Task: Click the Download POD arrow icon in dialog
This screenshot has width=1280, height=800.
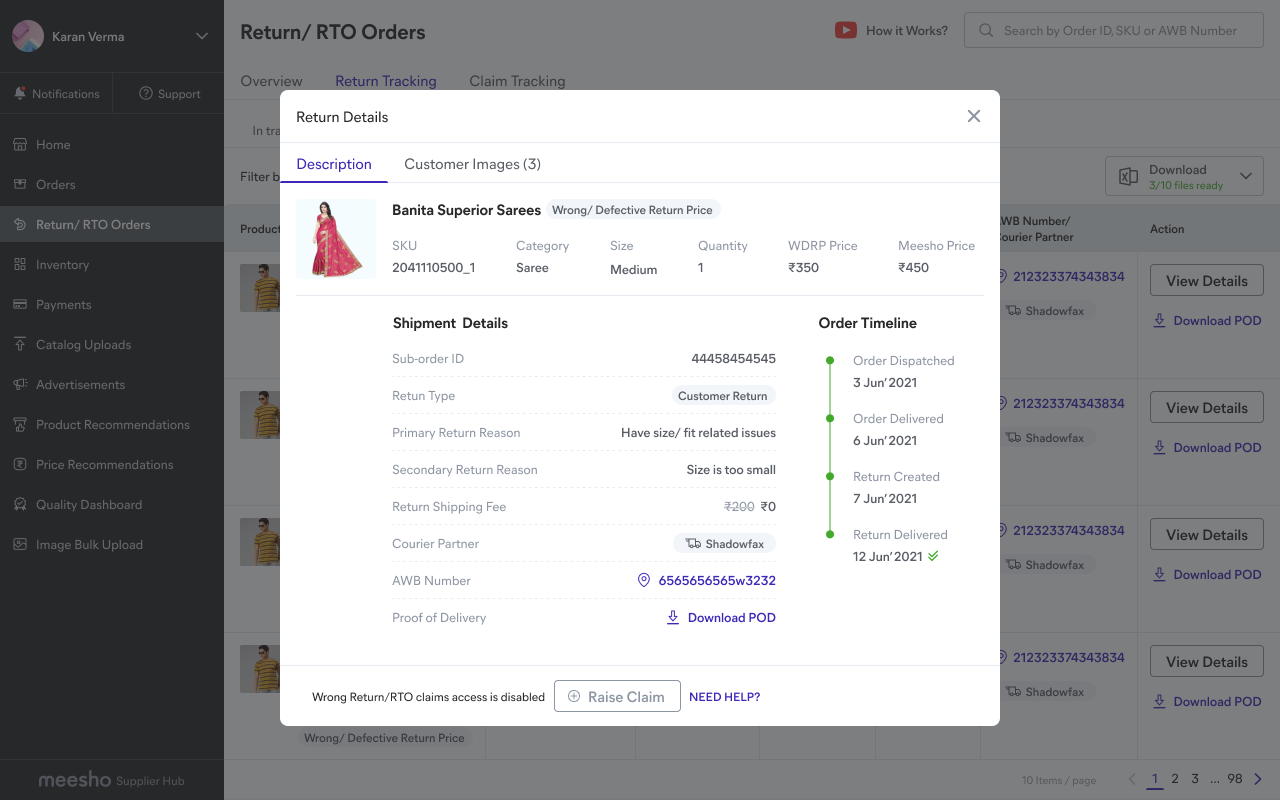Action: click(673, 617)
